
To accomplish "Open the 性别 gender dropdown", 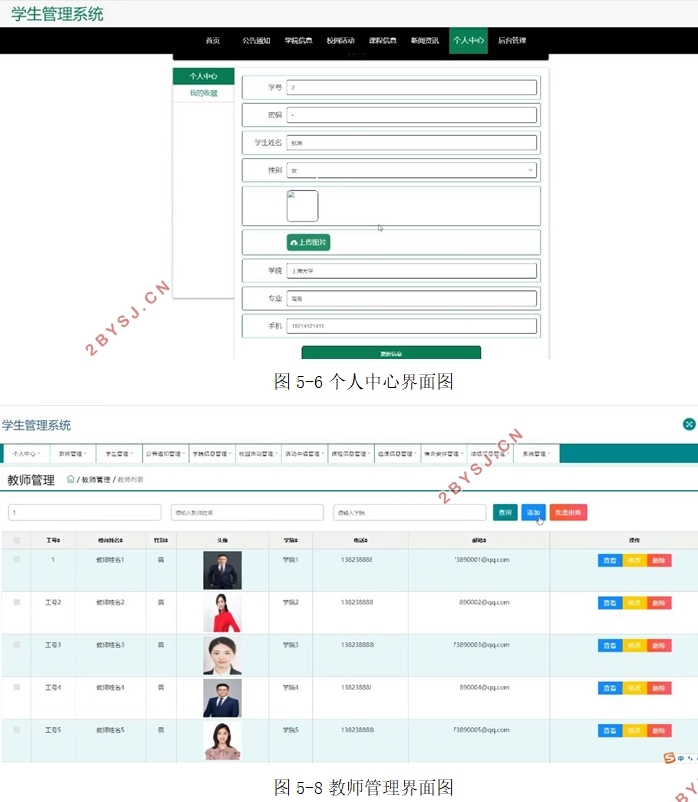I will [x=412, y=171].
